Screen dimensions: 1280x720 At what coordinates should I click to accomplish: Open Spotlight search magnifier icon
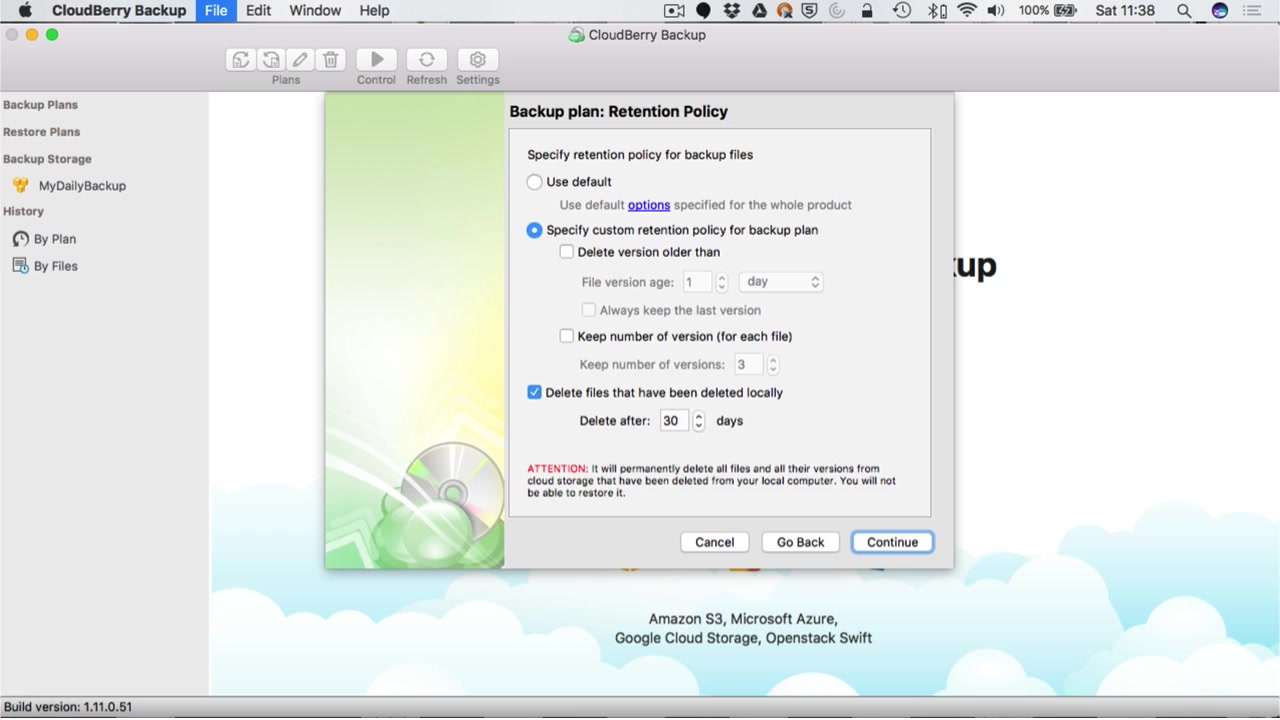point(1184,11)
